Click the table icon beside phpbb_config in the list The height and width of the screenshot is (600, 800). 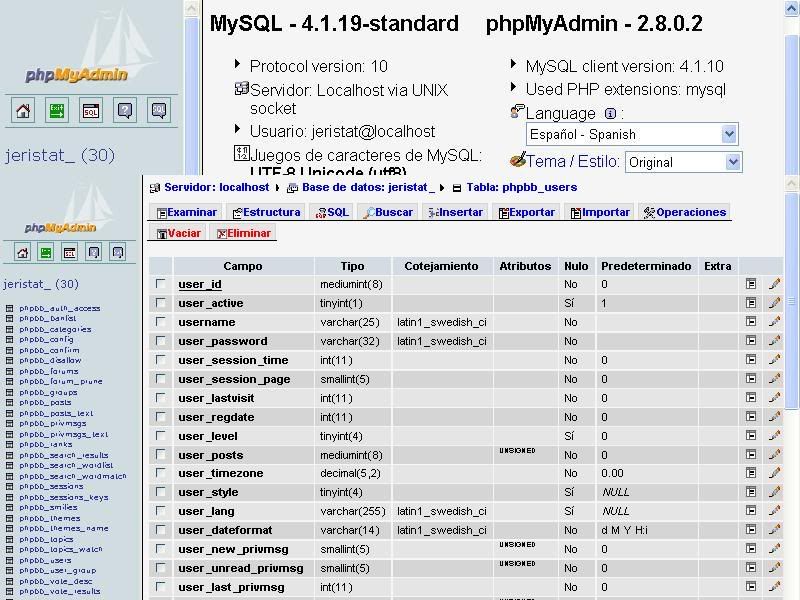point(9,339)
